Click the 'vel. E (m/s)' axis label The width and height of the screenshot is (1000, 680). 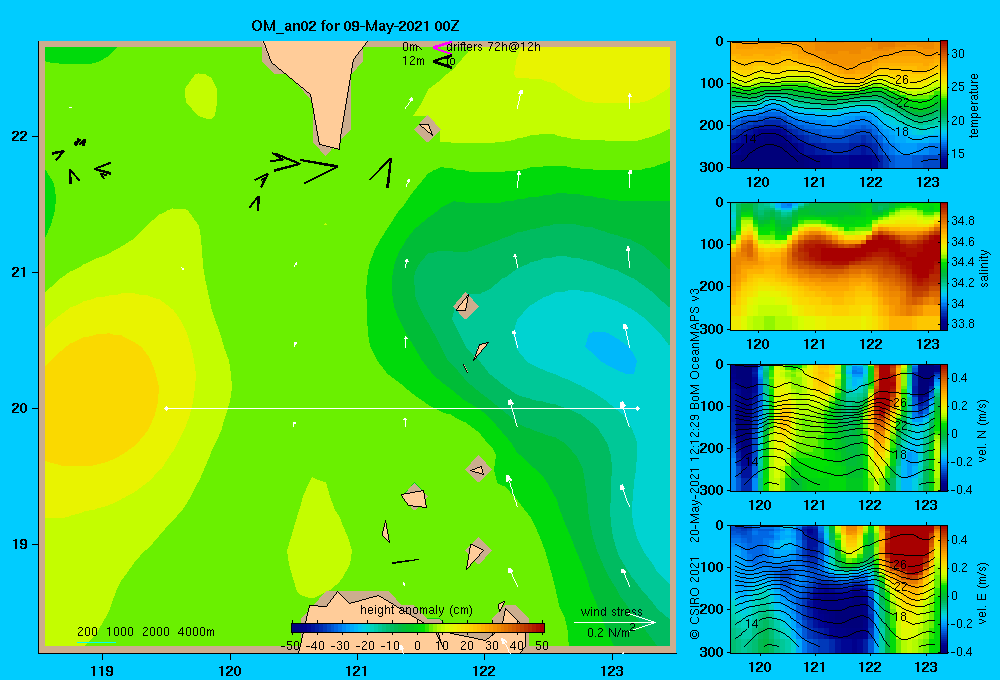[x=983, y=592]
